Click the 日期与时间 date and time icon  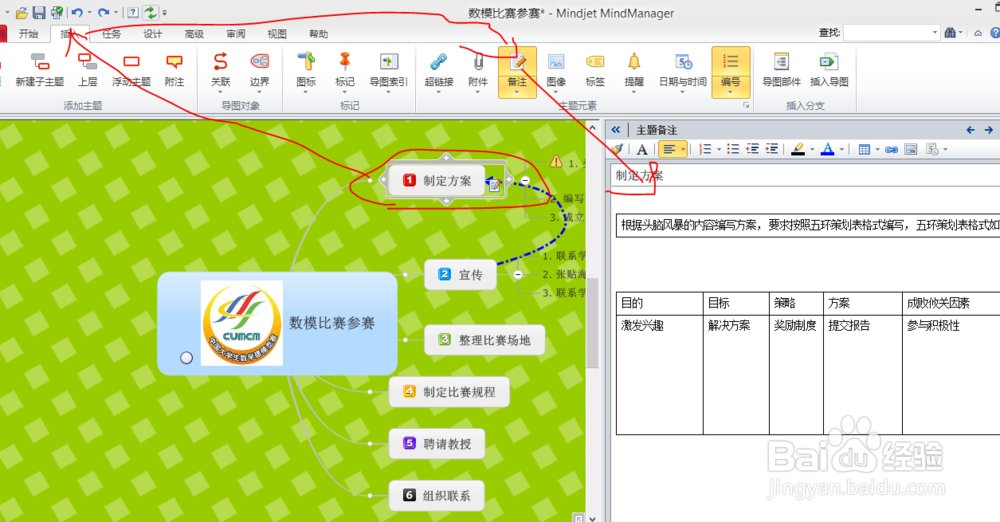tap(683, 62)
